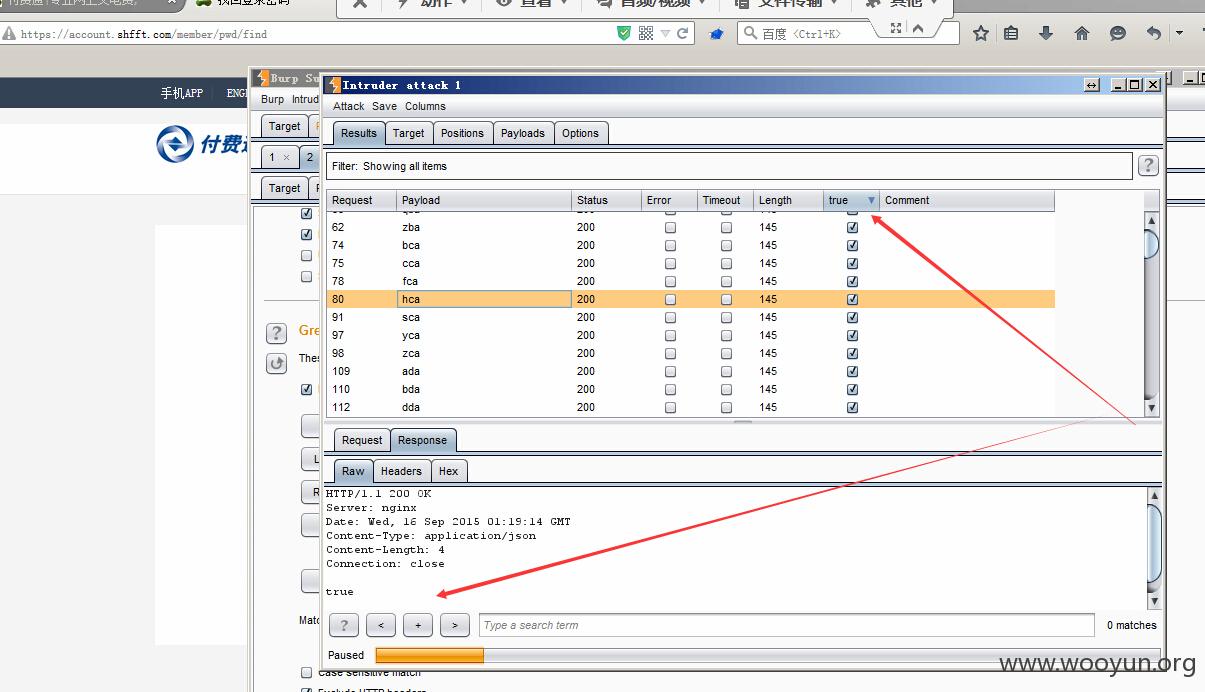Image resolution: width=1205 pixels, height=692 pixels.
Task: Click the fullscreen expand icon on floating toolbar
Action: (x=896, y=28)
